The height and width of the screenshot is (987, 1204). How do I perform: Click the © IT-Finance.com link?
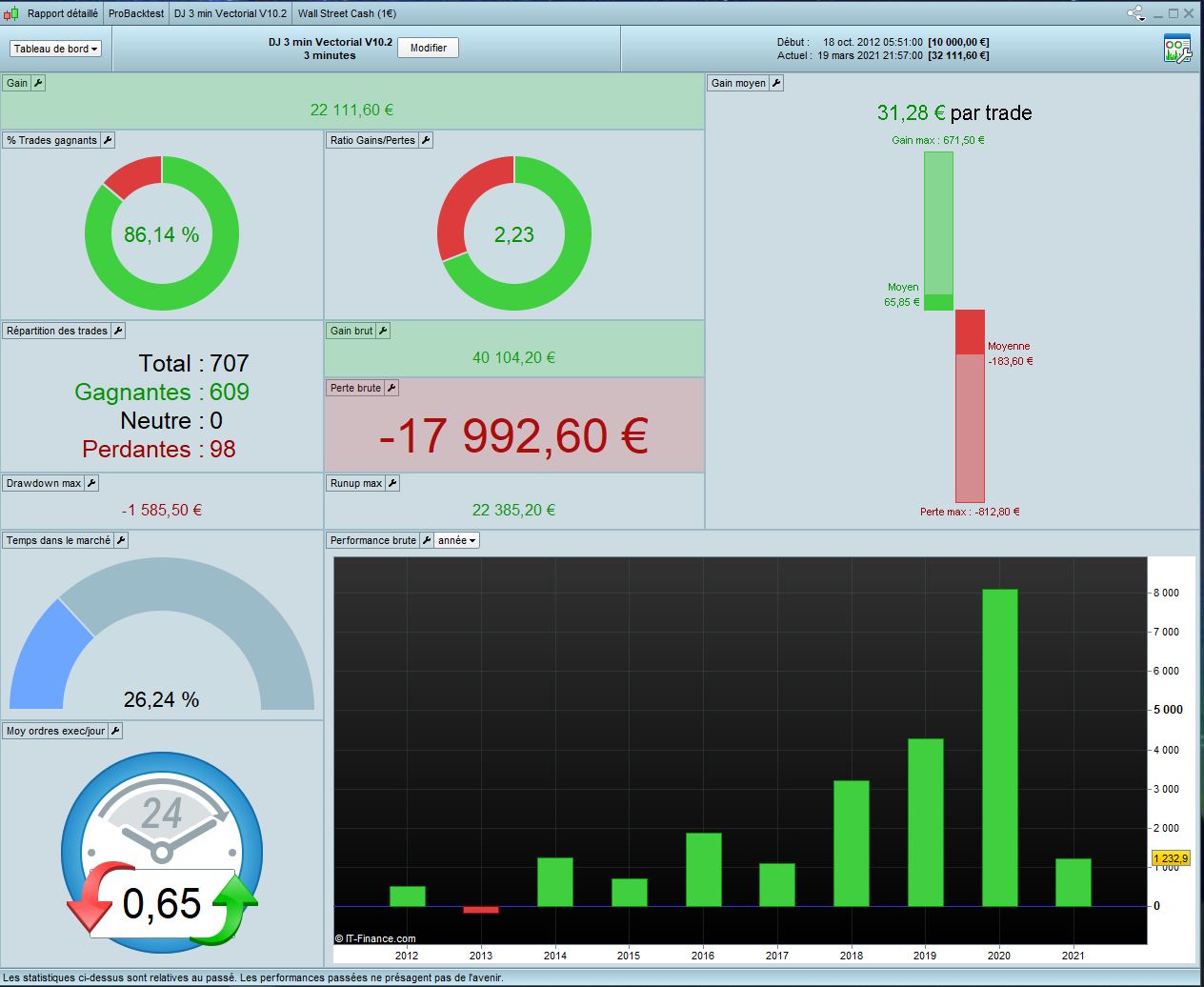[375, 938]
